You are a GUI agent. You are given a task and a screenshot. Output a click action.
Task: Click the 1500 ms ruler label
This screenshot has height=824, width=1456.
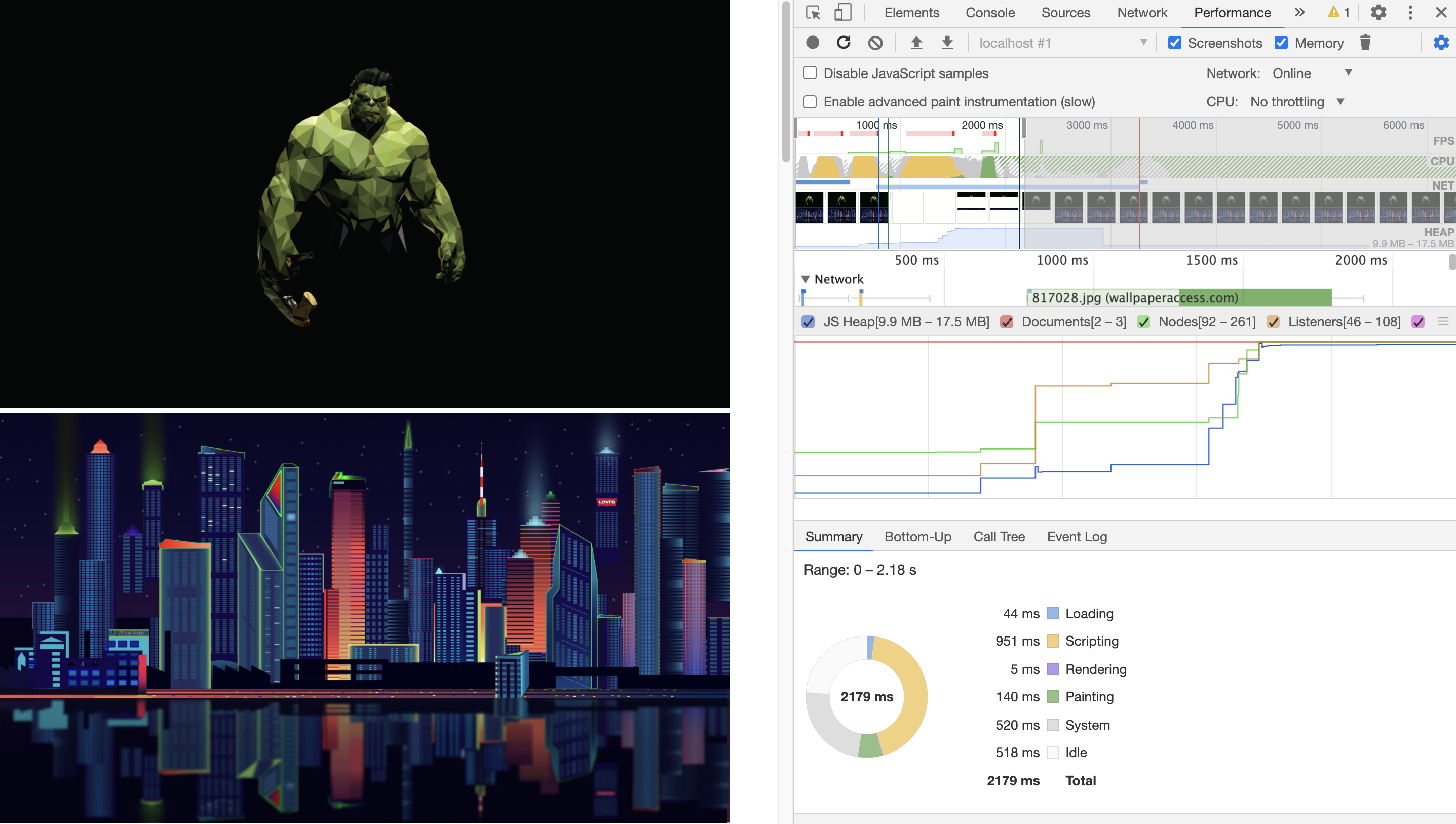(x=1212, y=260)
